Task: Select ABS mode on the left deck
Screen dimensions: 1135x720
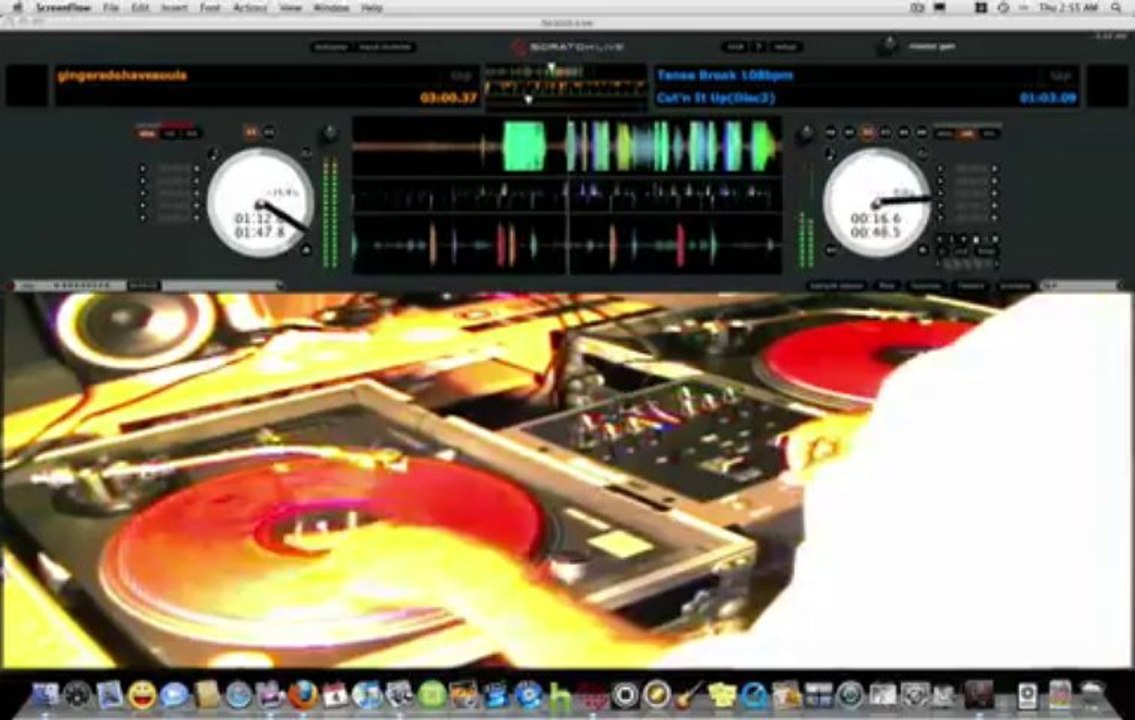Action: tap(147, 133)
